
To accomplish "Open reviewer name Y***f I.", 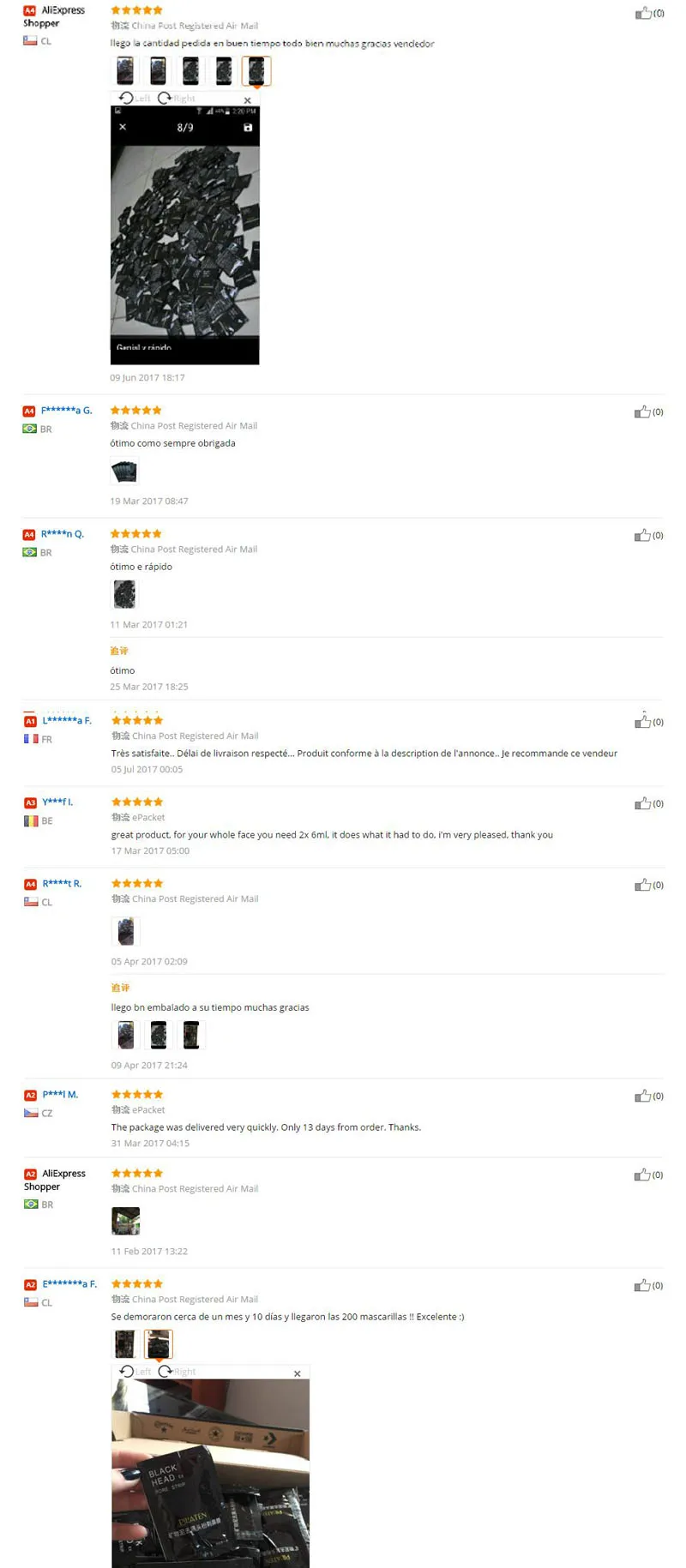I will tap(57, 802).
